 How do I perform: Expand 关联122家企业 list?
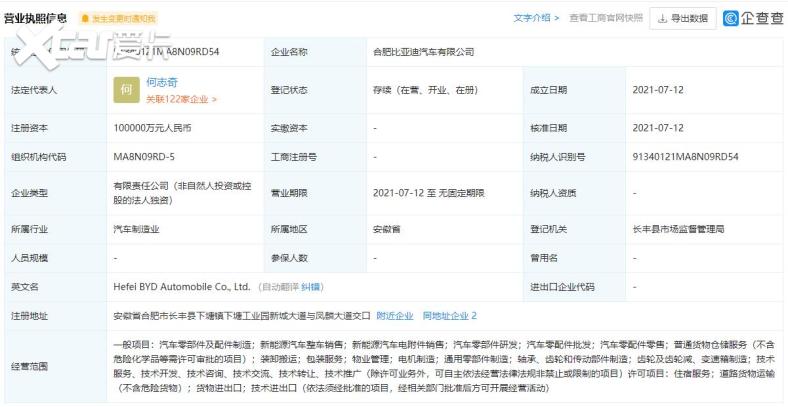[x=181, y=99]
